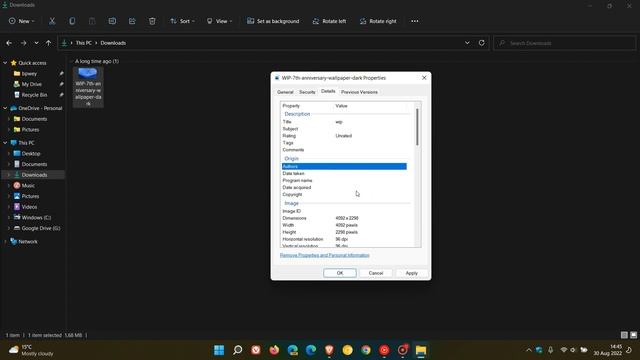The height and width of the screenshot is (360, 640).
Task: Select OneDrive Pictures folder
Action: tap(30, 129)
